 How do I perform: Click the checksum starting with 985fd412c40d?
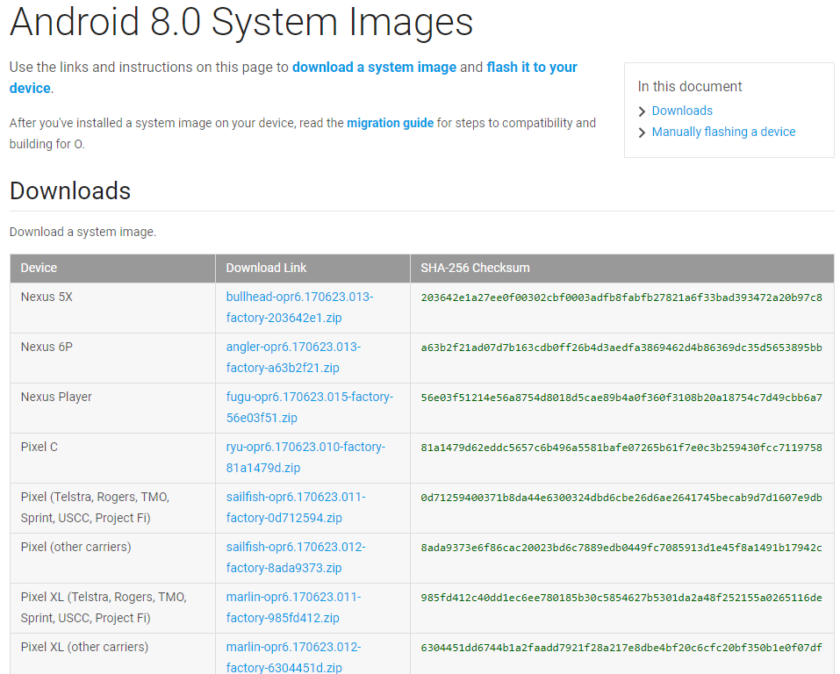621,597
